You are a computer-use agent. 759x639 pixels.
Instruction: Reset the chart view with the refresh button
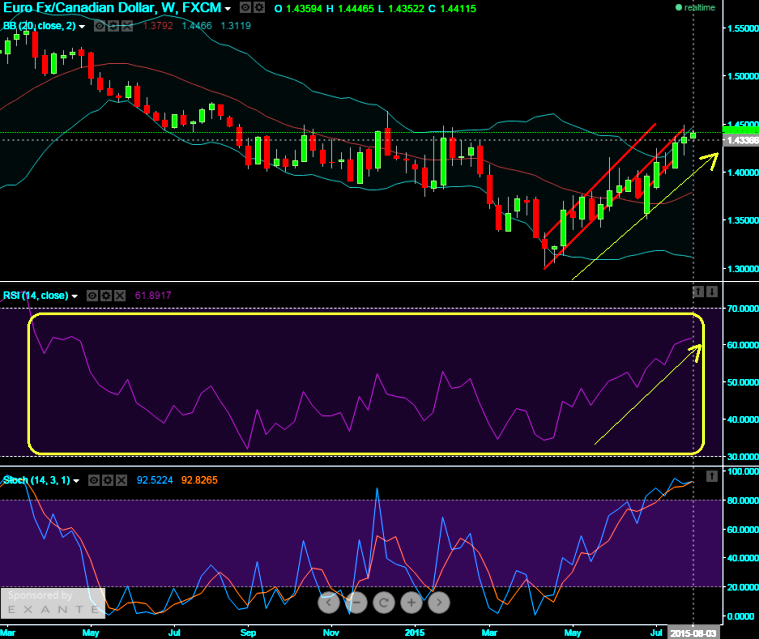tap(384, 603)
